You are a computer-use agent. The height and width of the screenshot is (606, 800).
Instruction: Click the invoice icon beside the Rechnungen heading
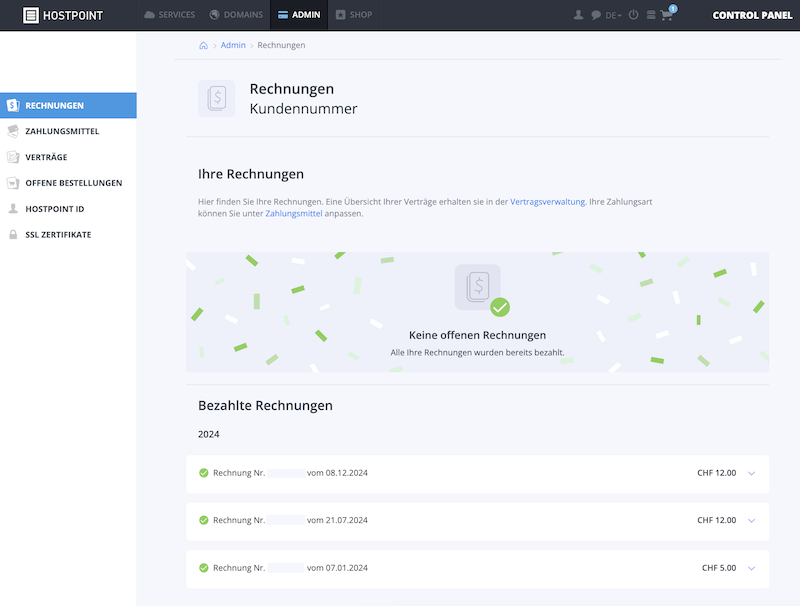[x=217, y=98]
